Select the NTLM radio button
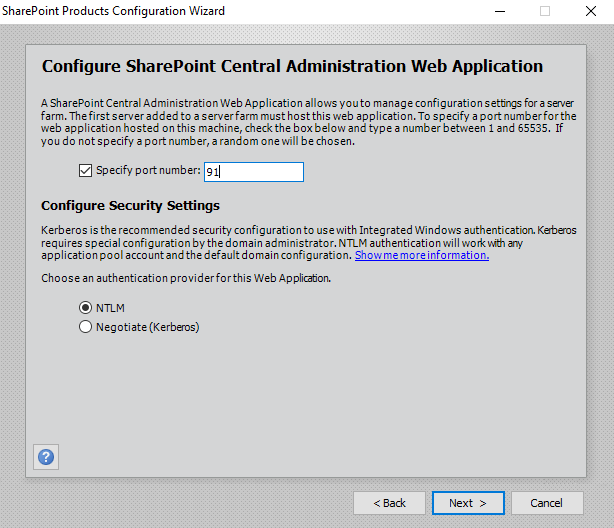The height and width of the screenshot is (528, 614). tap(85, 308)
